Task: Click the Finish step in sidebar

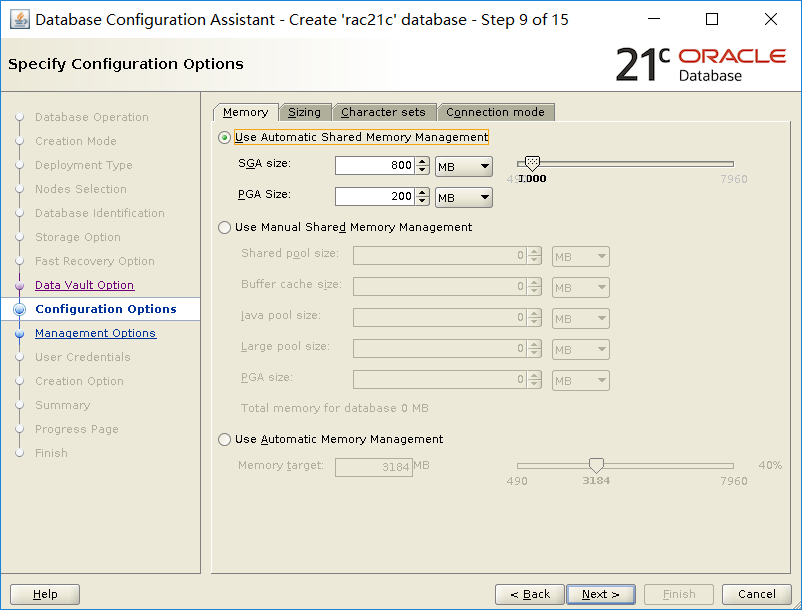Action: [51, 454]
